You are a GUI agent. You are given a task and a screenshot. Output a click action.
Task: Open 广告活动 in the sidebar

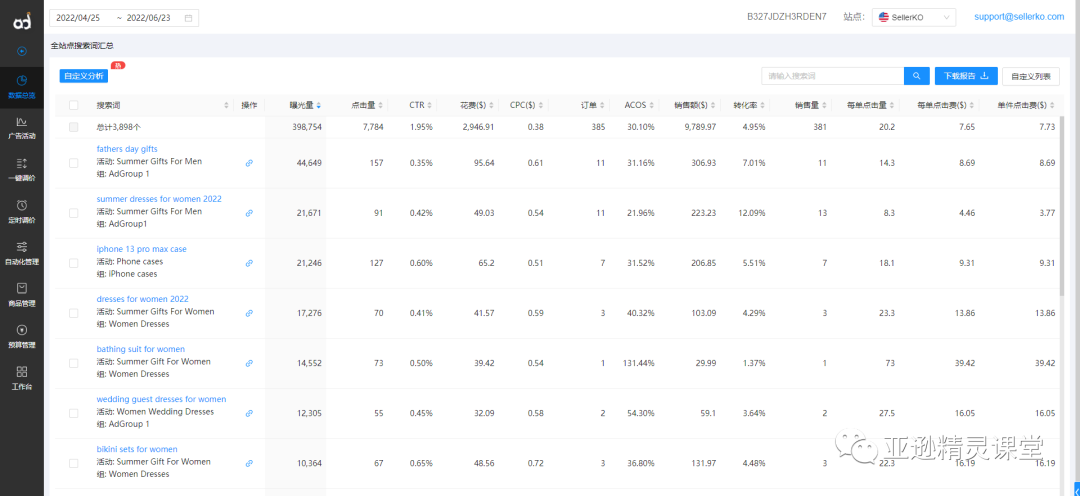[21, 128]
